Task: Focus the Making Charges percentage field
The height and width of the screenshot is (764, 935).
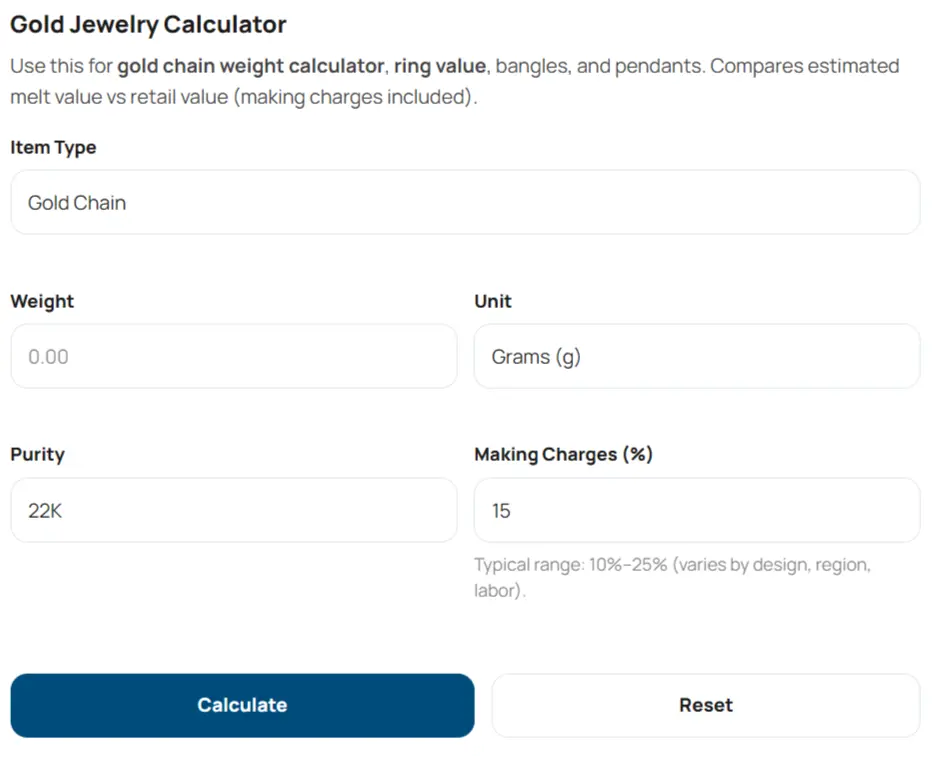Action: [x=696, y=511]
